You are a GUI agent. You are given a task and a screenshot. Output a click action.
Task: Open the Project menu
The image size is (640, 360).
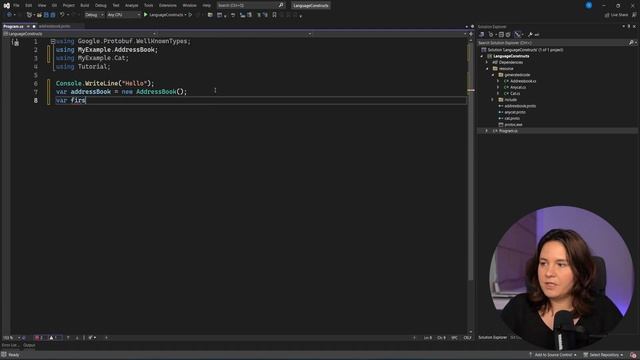pyautogui.click(x=69, y=5)
